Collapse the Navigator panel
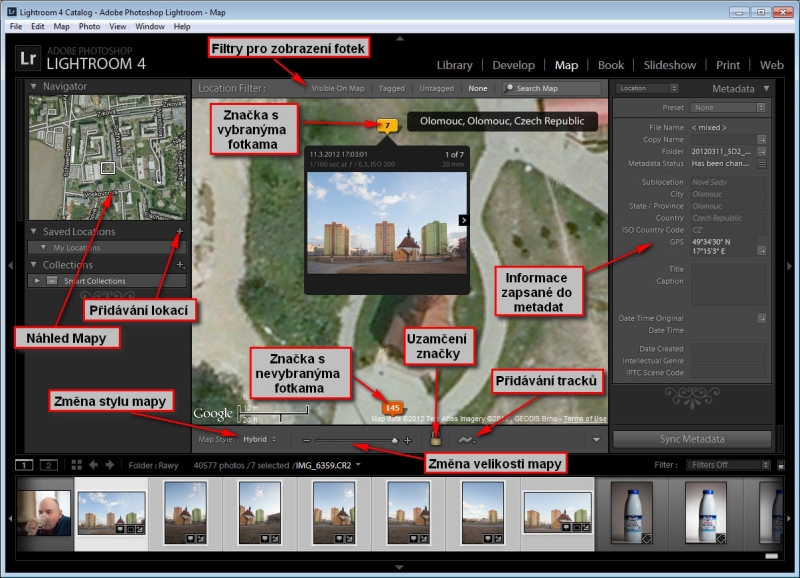This screenshot has width=800, height=578. 34,86
